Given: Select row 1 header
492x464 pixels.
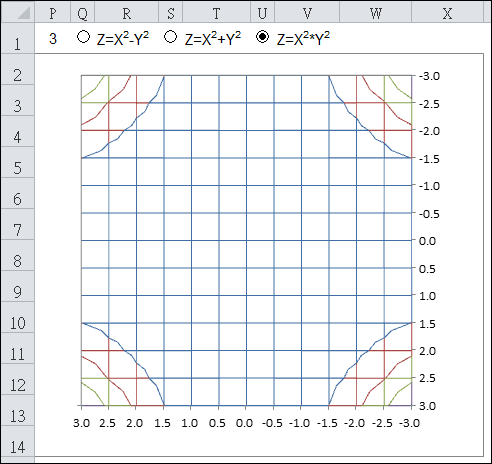Looking at the screenshot, I should coord(17,38).
